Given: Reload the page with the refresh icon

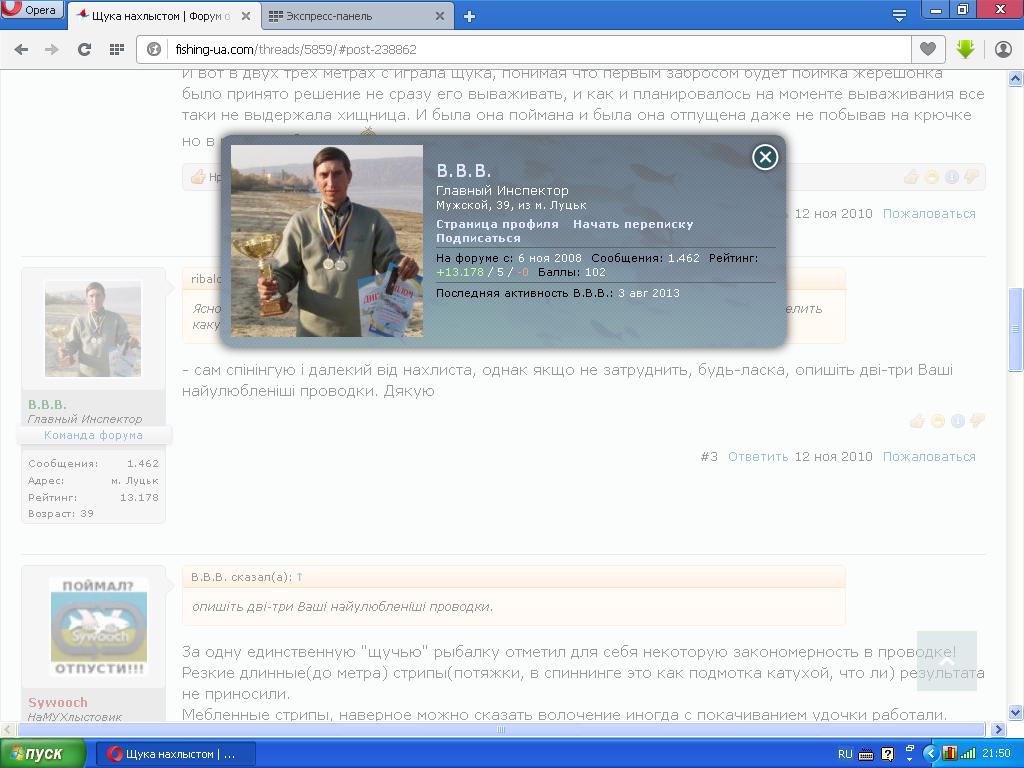Looking at the screenshot, I should click(x=85, y=49).
